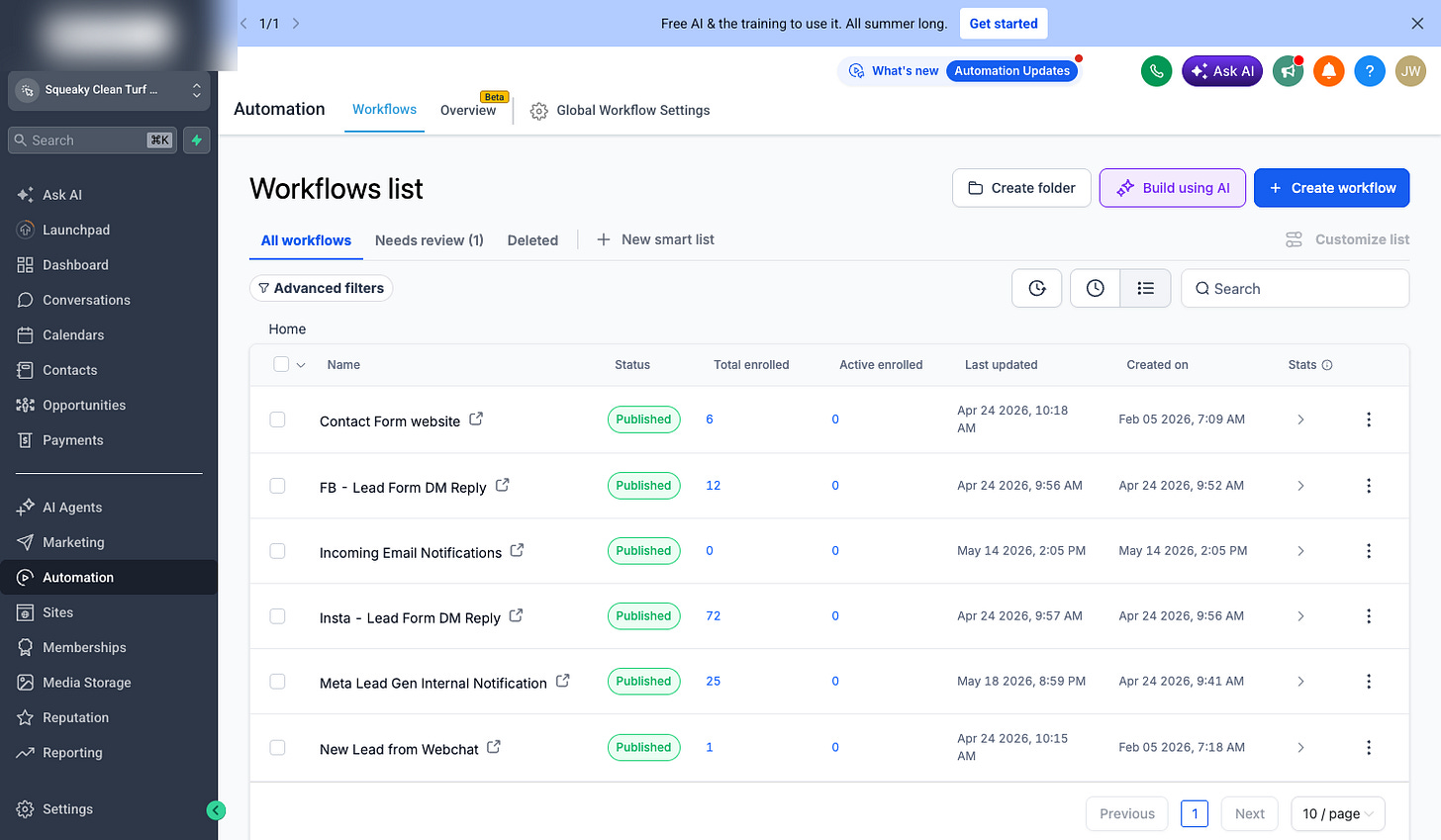Open Insta - Lead Form DM Reply external link icon

516,615
